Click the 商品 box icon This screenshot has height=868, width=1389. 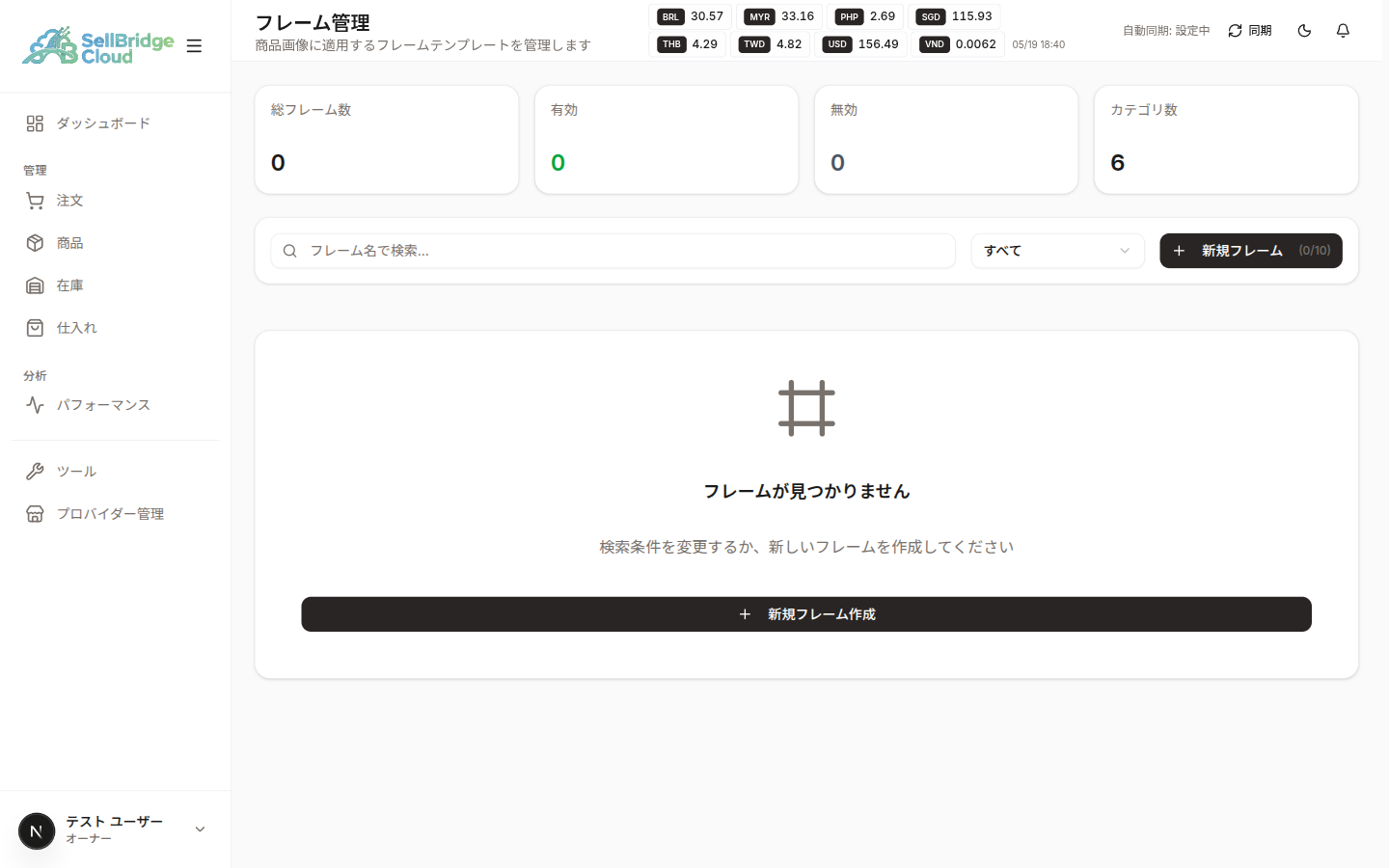coord(35,243)
